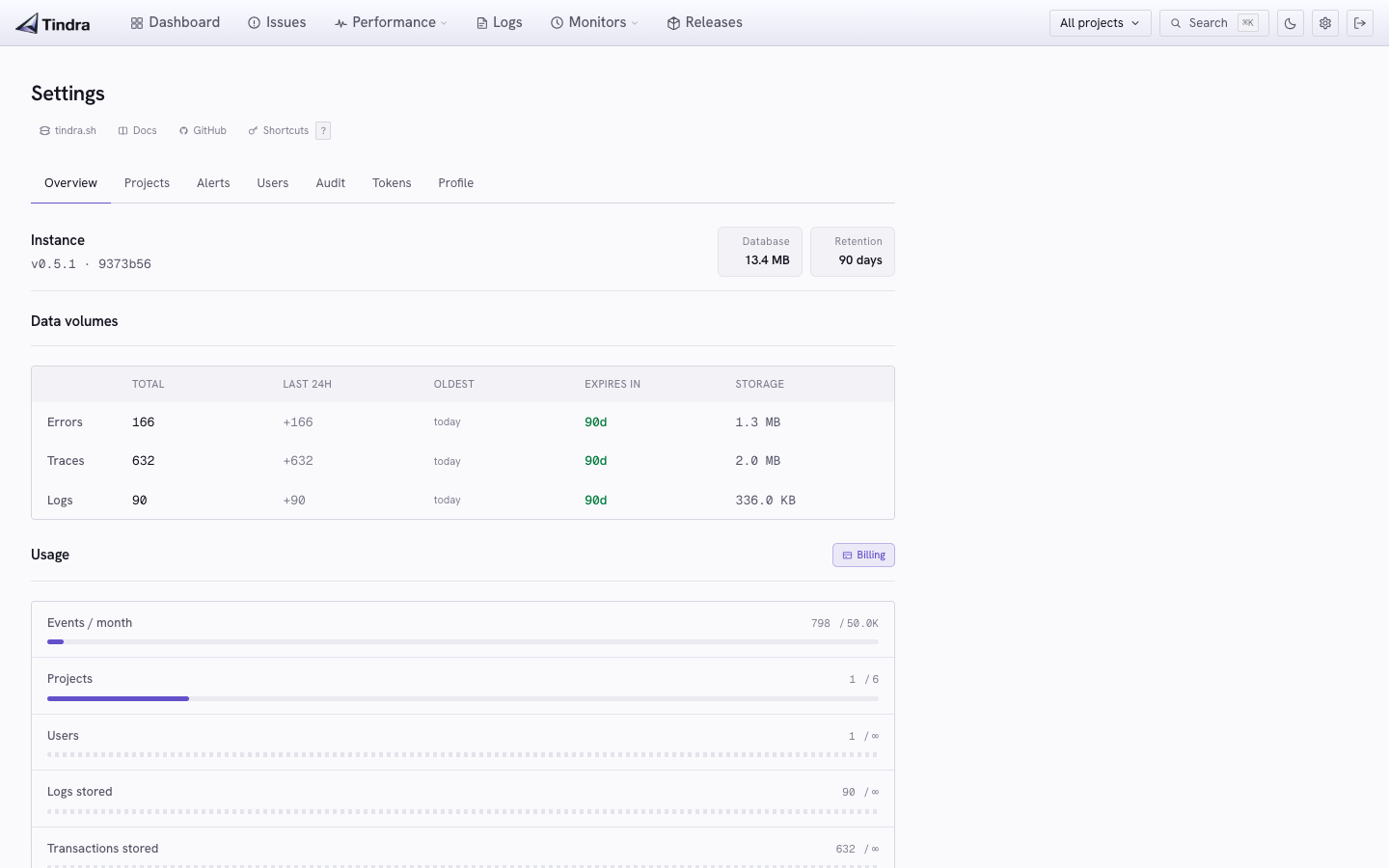This screenshot has height=868, width=1389.
Task: Switch to the Users tab
Action: pos(273,183)
